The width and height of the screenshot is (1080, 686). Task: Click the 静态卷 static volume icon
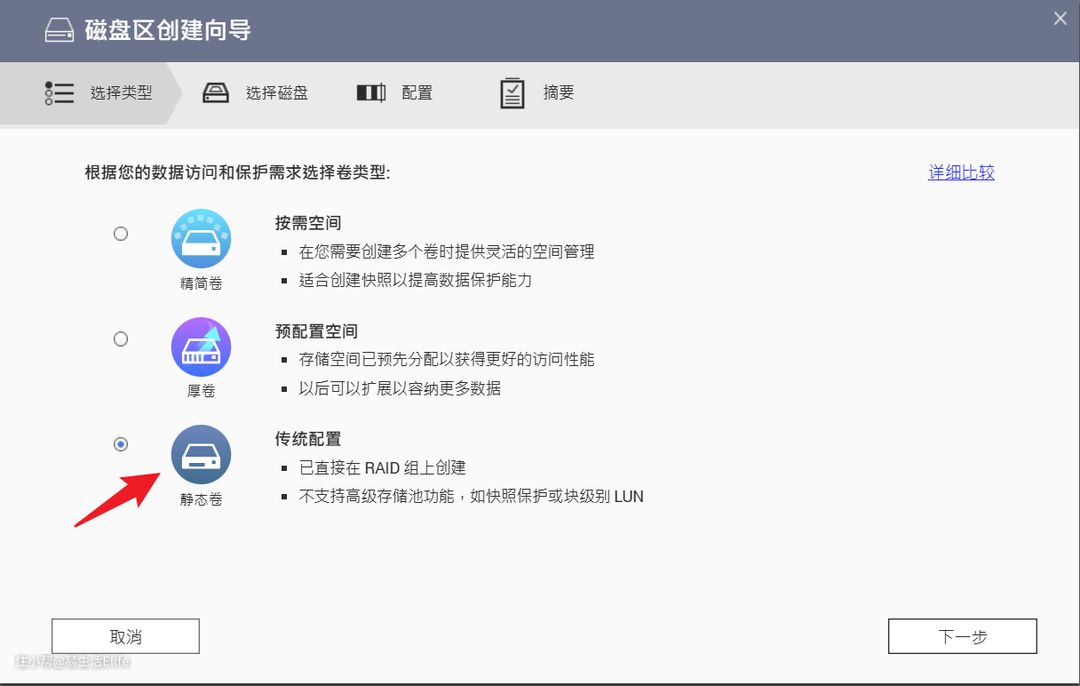pyautogui.click(x=201, y=455)
